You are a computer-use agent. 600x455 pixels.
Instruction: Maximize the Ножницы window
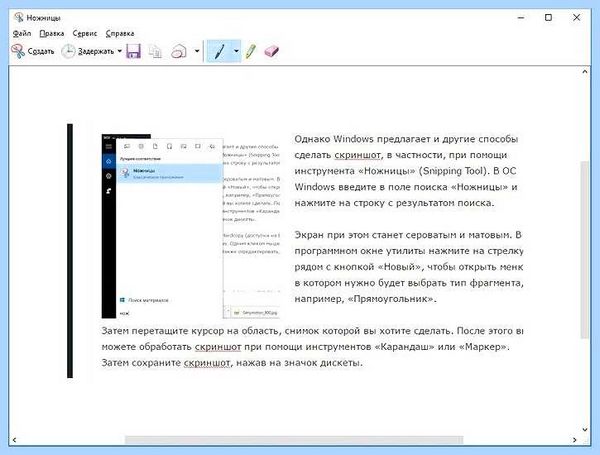pyautogui.click(x=548, y=18)
